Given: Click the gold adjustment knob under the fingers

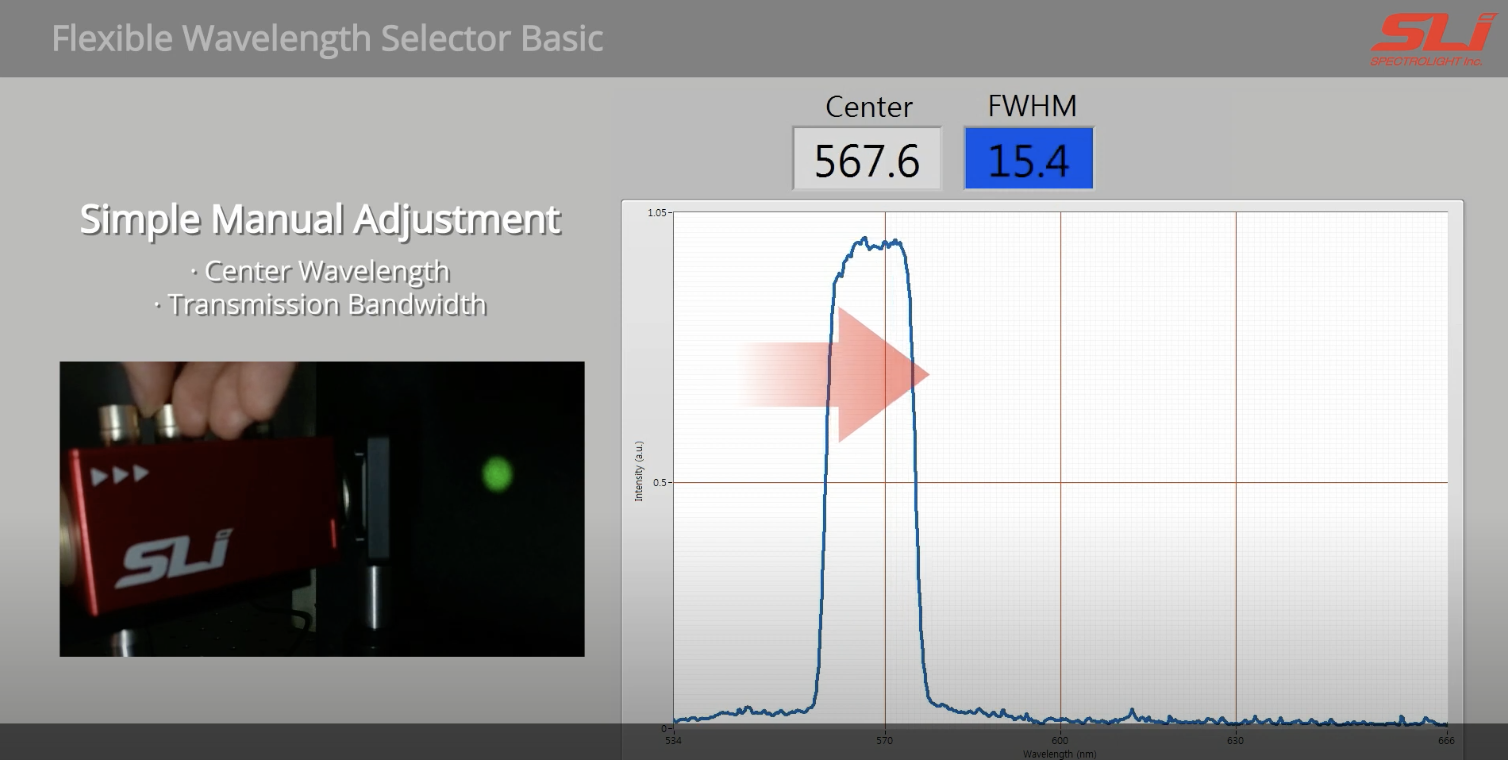Looking at the screenshot, I should [x=118, y=421].
